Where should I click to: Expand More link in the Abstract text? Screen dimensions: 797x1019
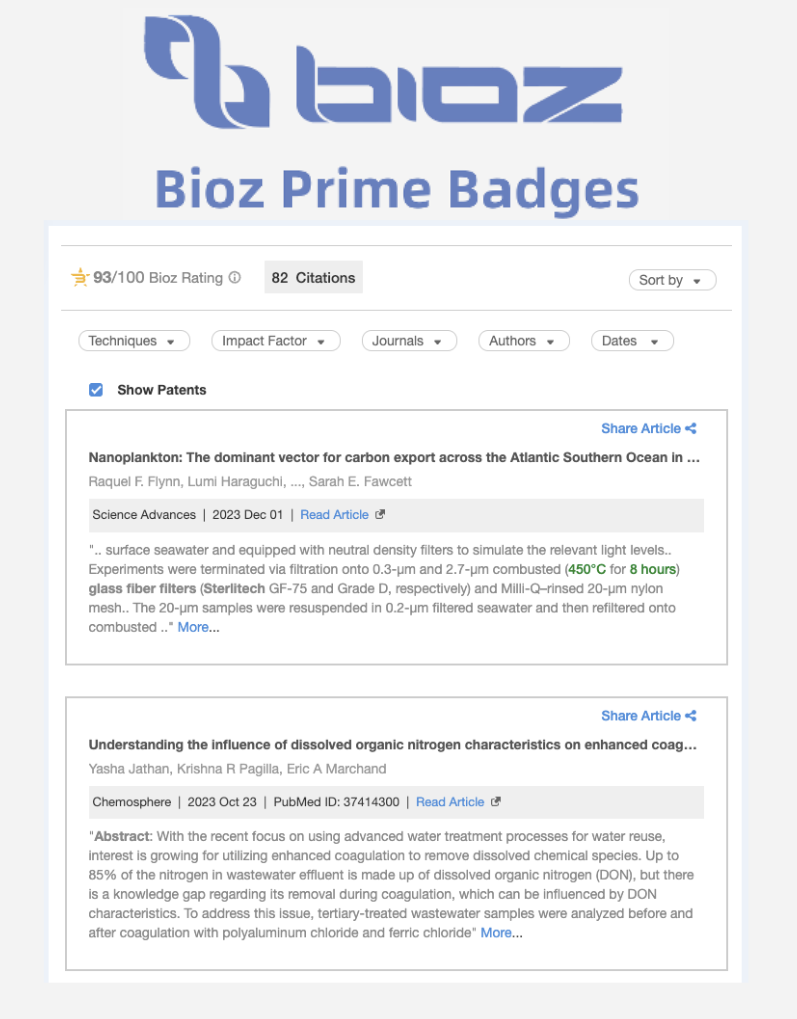496,932
